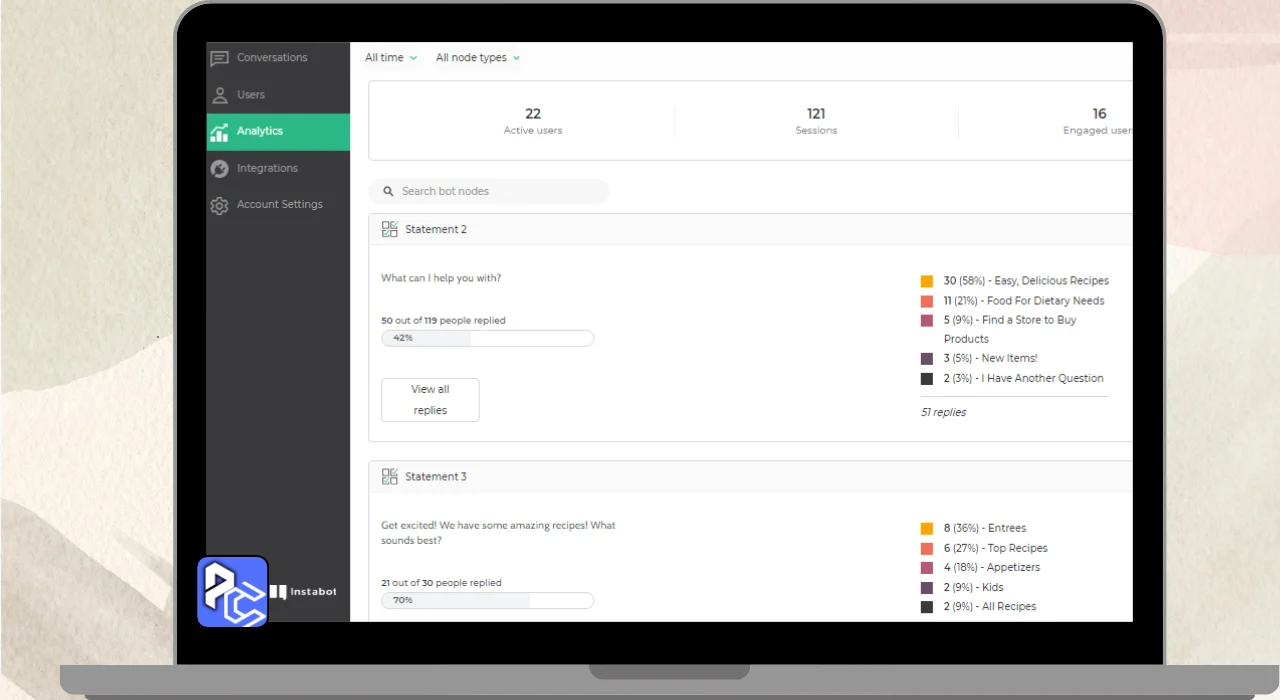Click the Analytics bar chart icon
Image resolution: width=1280 pixels, height=700 pixels.
click(219, 132)
